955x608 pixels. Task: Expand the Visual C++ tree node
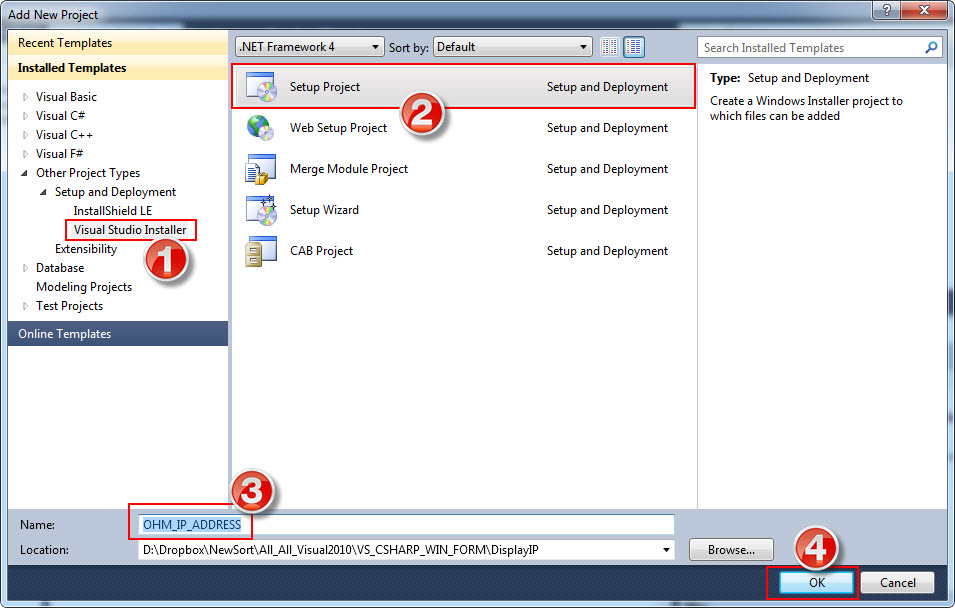click(25, 135)
